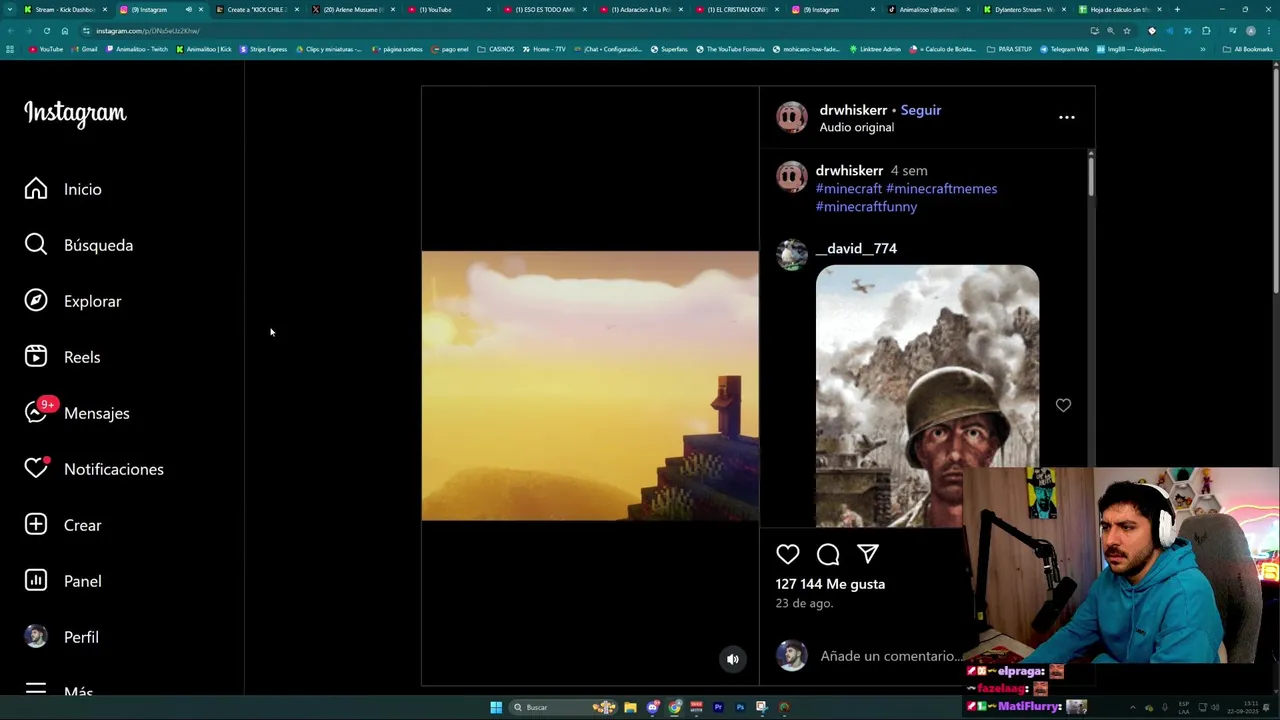Open the Telegram Web bookmark
Viewport: 1280px width, 720px height.
[1064, 49]
